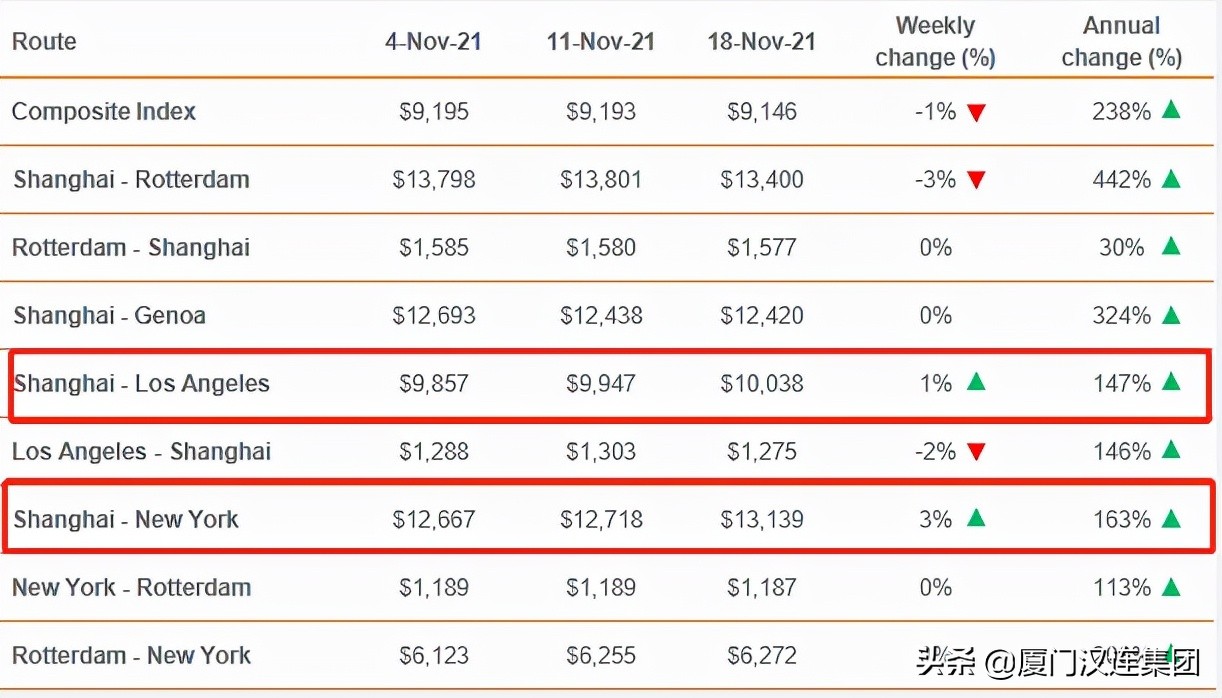Click the Annual change (%) header
The image size is (1222, 698).
point(1121,42)
